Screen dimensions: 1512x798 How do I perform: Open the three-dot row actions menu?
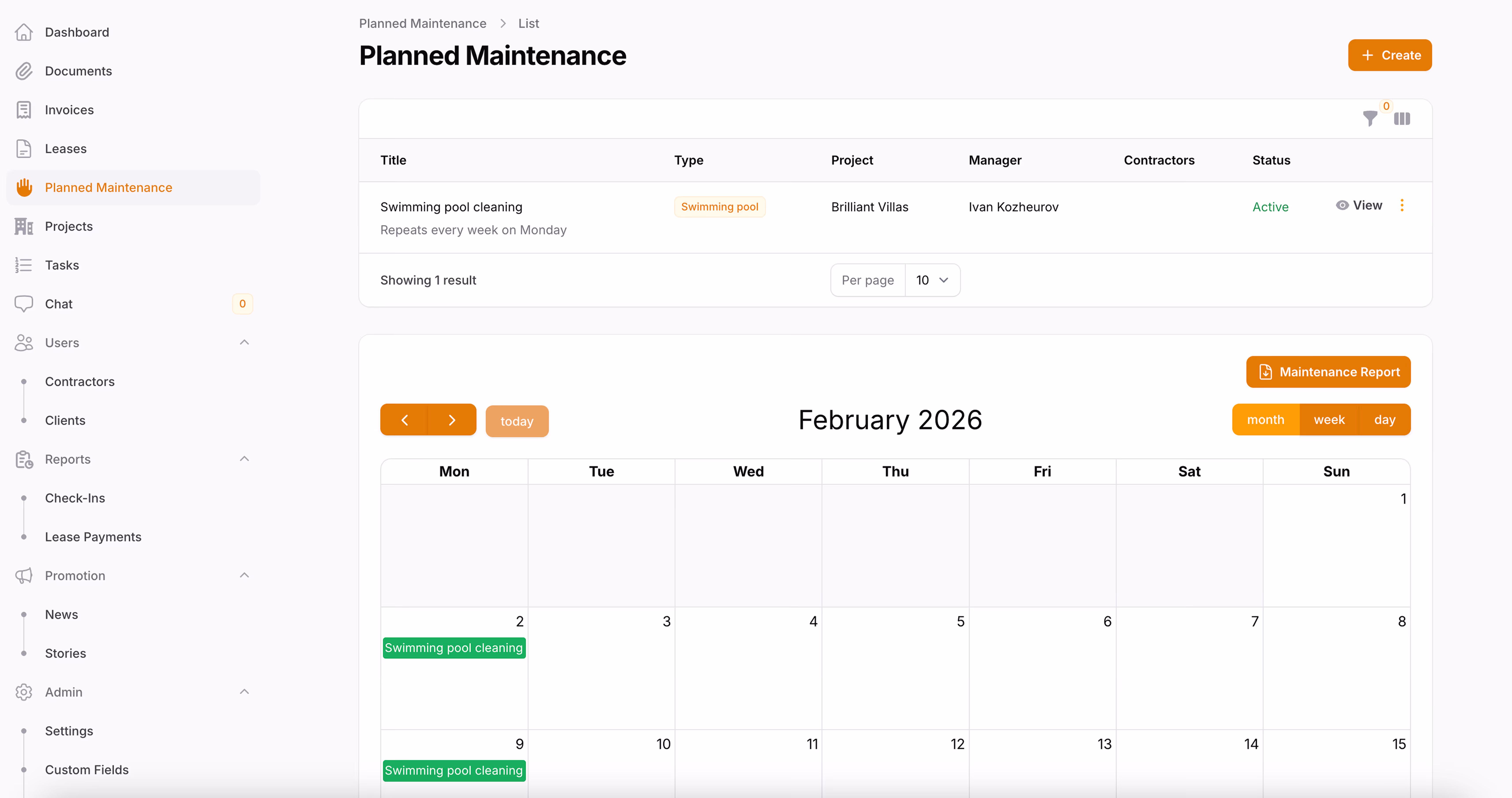[1402, 205]
